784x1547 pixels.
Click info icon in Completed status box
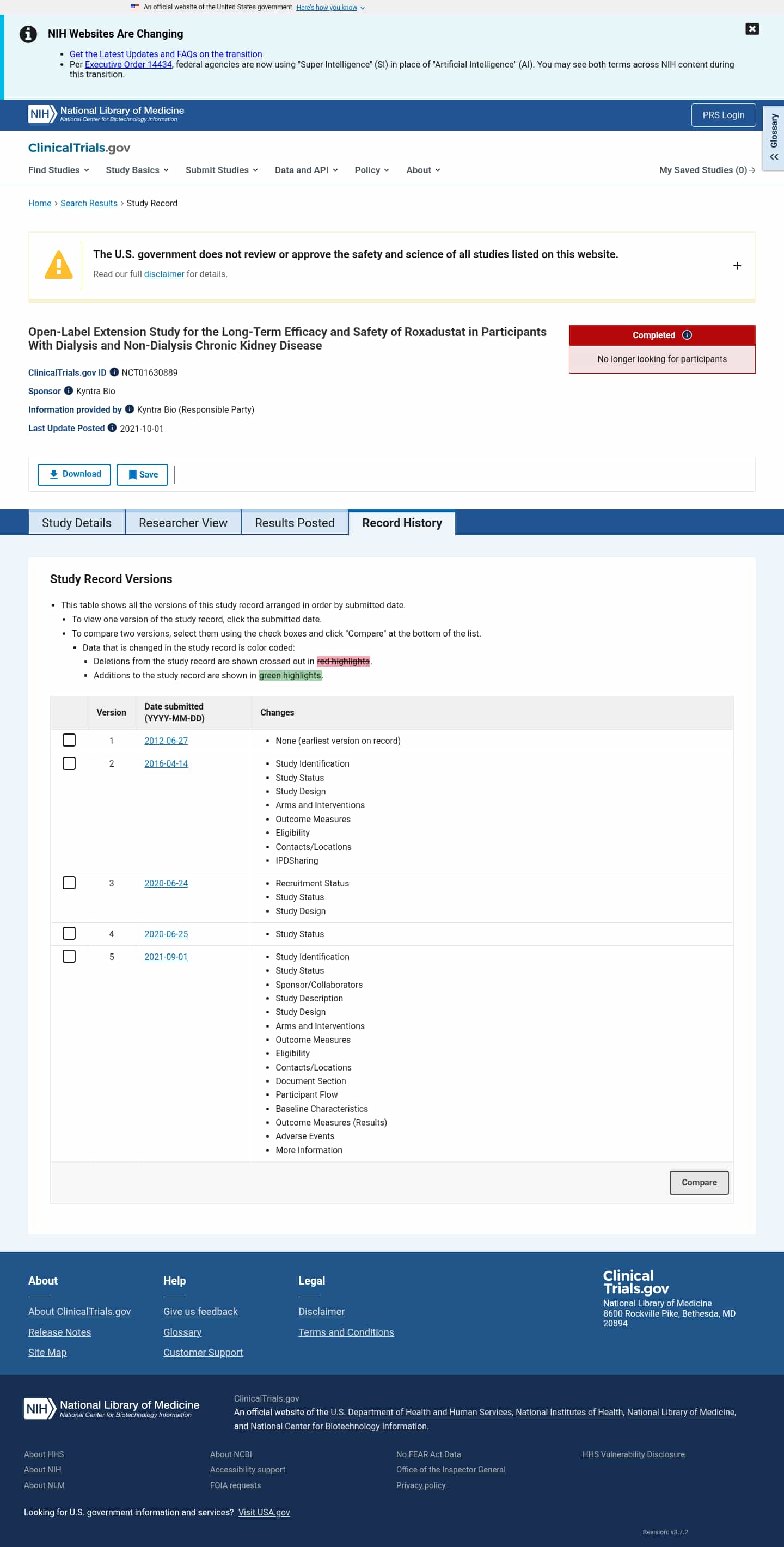687,335
